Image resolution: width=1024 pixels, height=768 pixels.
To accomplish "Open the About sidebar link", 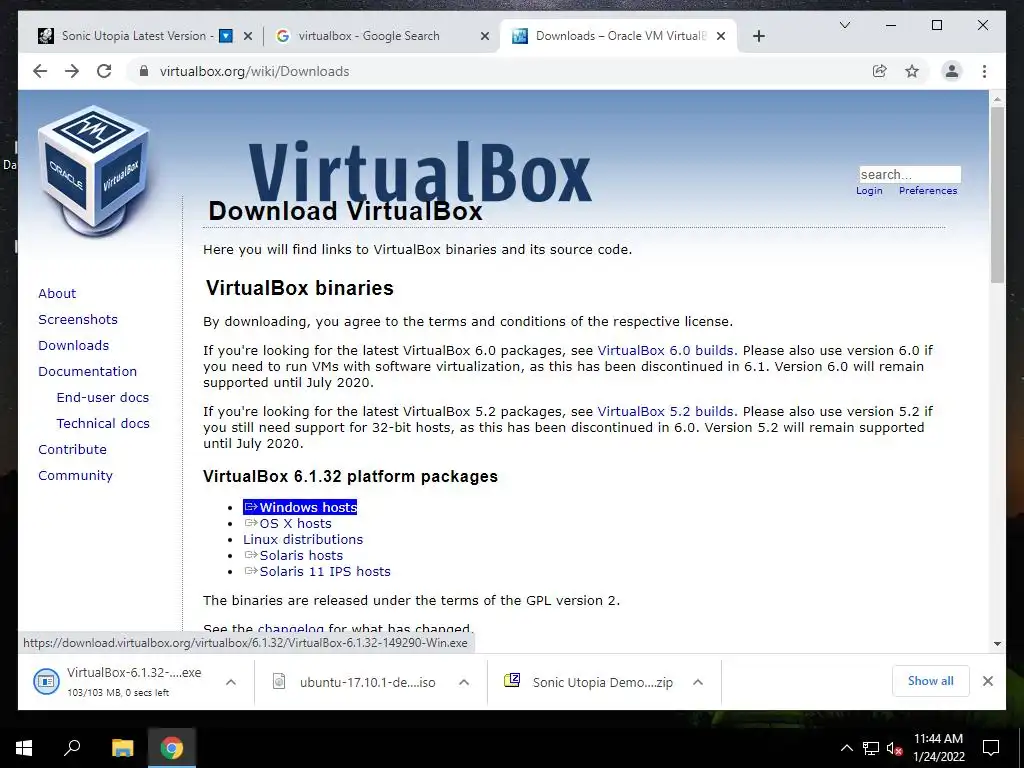I will 57,293.
